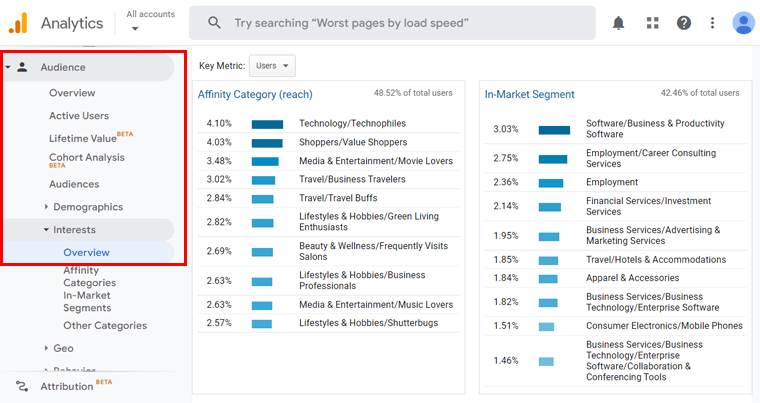This screenshot has height=403, width=760.
Task: Select the Employment row text
Action: coord(612,182)
